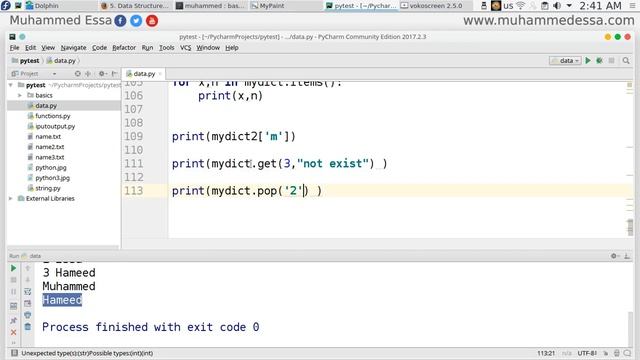
Task: Click the gray stop square in the top toolbar
Action: tap(611, 60)
